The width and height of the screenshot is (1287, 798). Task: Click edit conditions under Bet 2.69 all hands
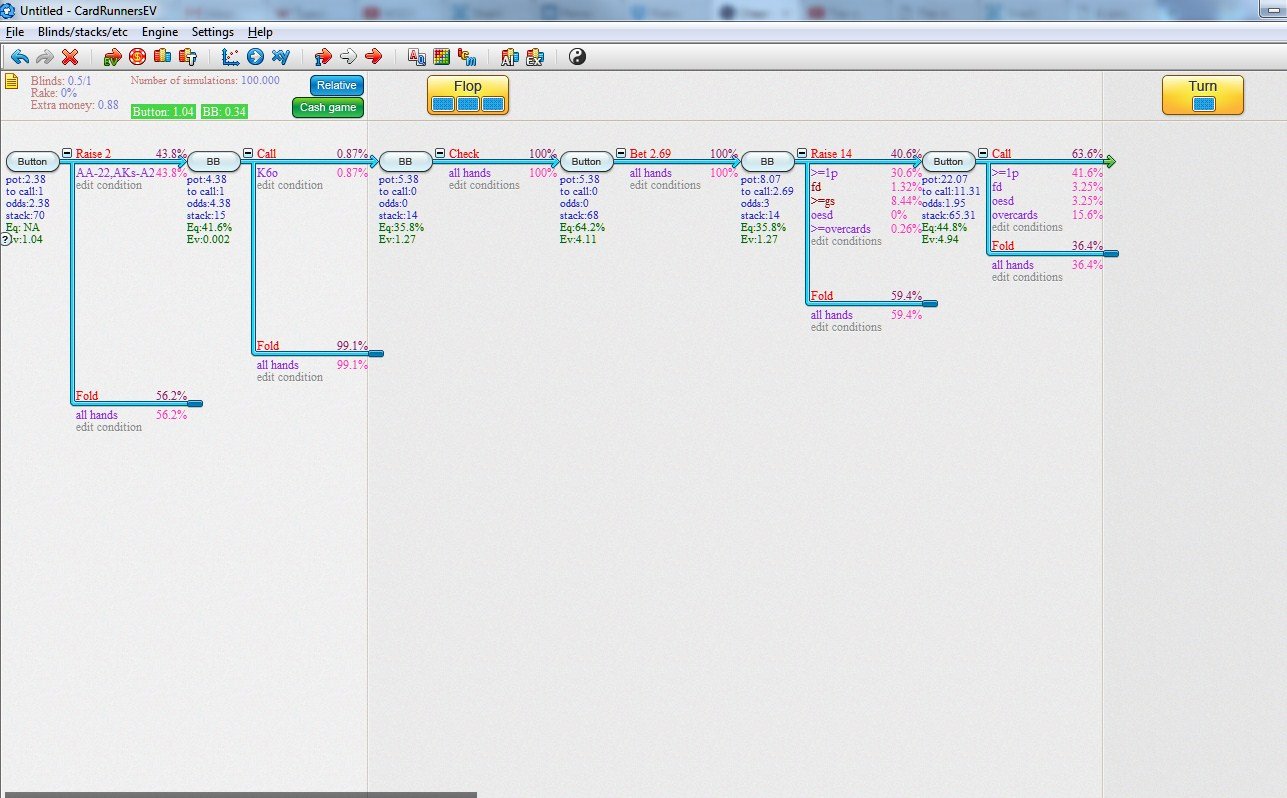[665, 185]
